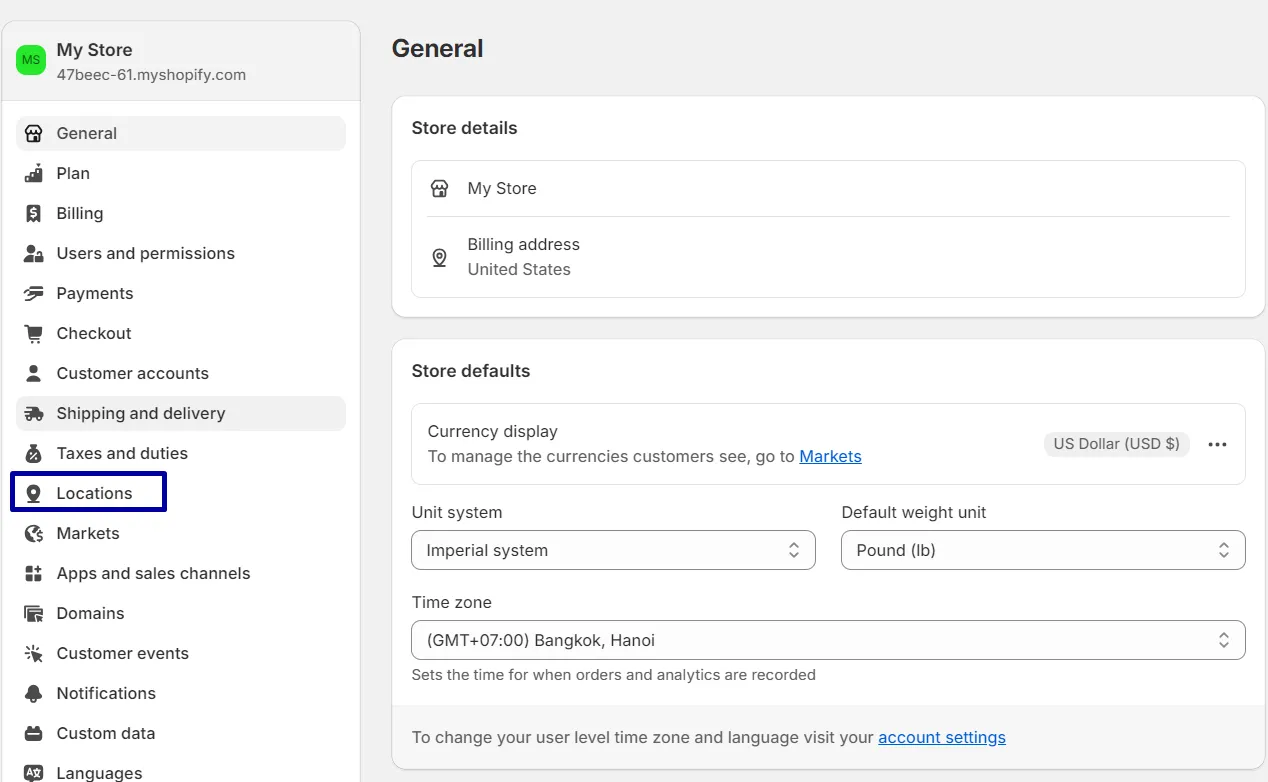
Task: Click the time zone helper text about orders
Action: (x=613, y=675)
